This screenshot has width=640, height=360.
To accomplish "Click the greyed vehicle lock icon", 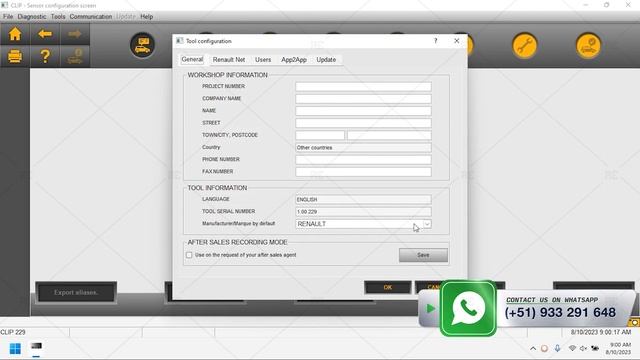I will tap(75, 56).
